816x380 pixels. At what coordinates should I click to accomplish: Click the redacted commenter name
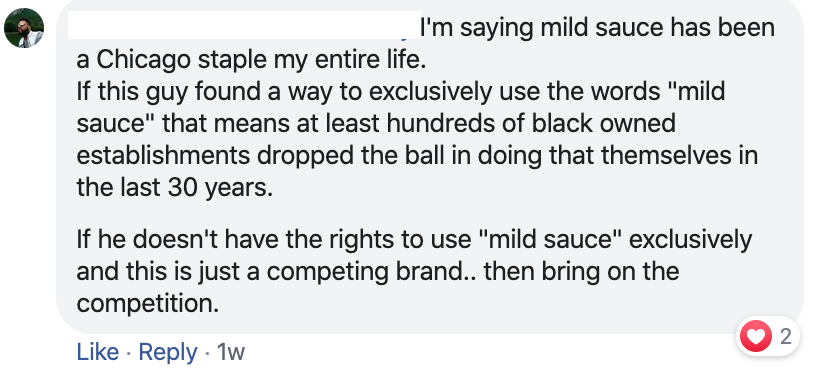click(x=244, y=25)
